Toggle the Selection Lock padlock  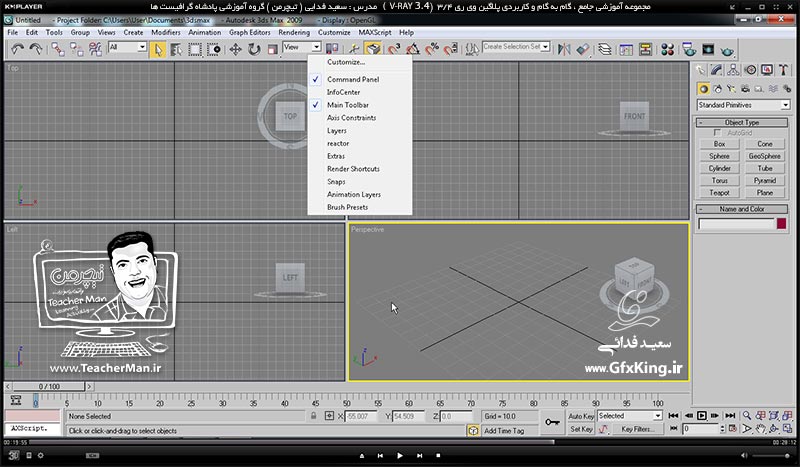pos(313,416)
